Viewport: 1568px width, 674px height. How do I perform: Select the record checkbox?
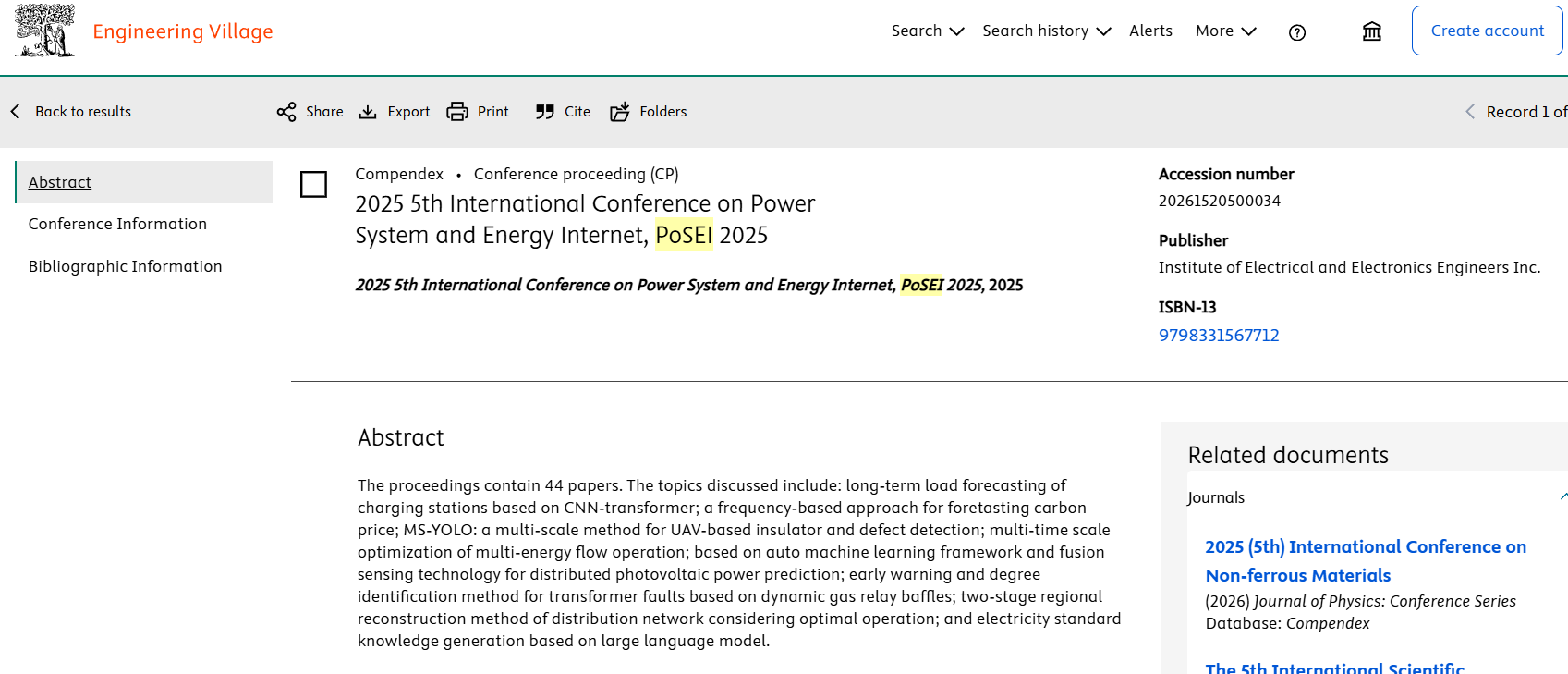(x=314, y=184)
